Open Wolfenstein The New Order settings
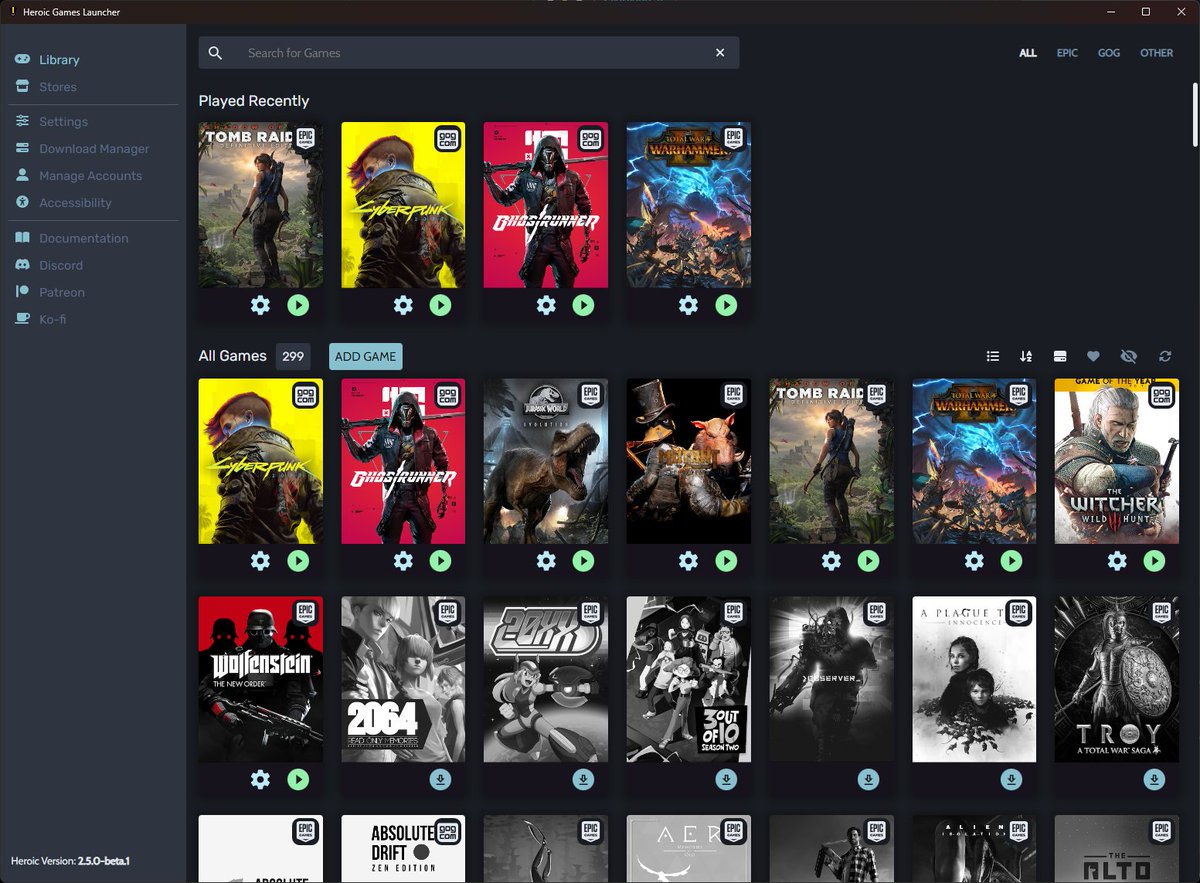Viewport: 1200px width, 883px height. [x=260, y=779]
